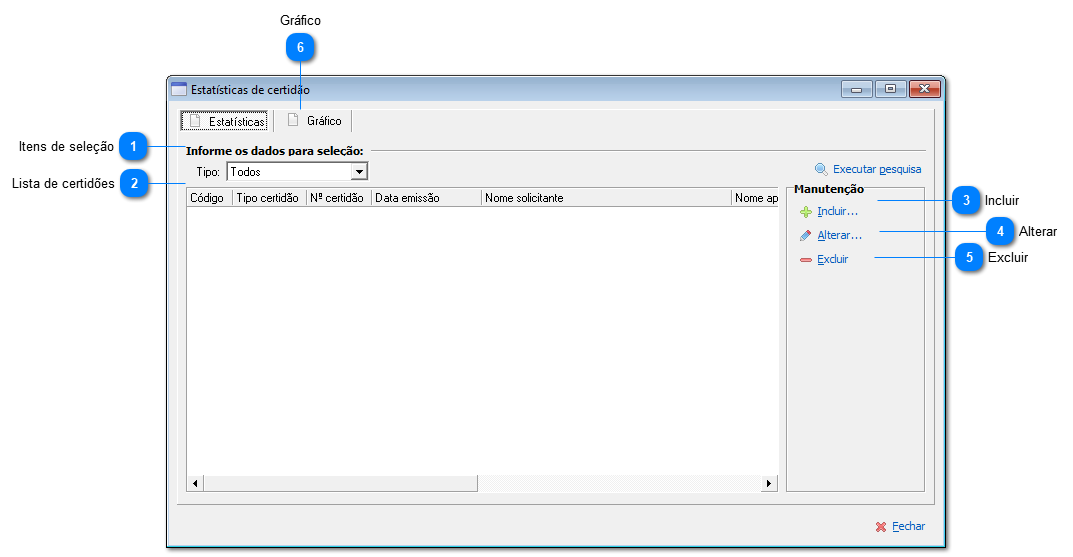Screen dimensions: 1073x557
Task: Sort by the Código column header
Action: [x=209, y=198]
